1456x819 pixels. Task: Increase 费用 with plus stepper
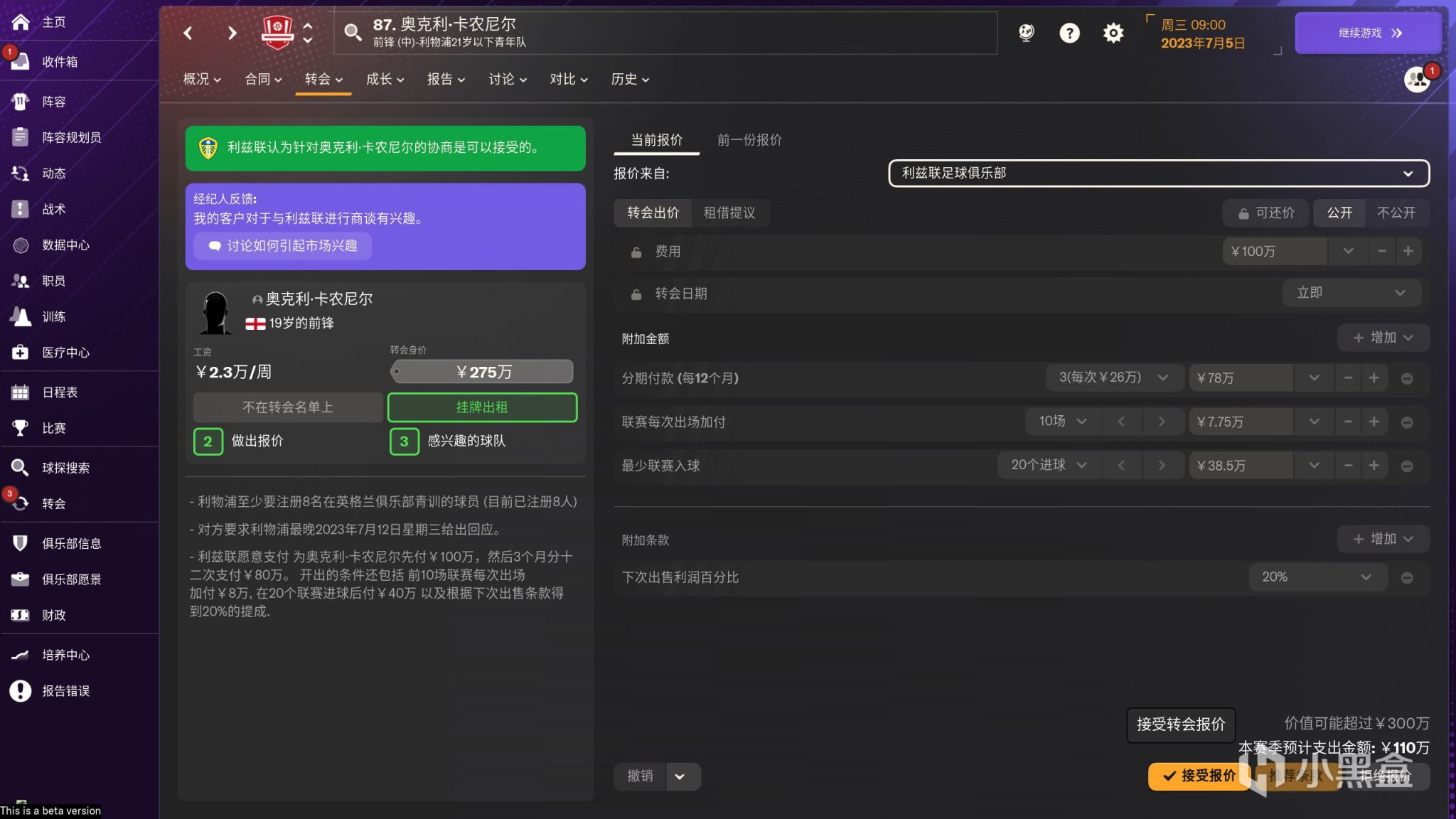click(1408, 251)
